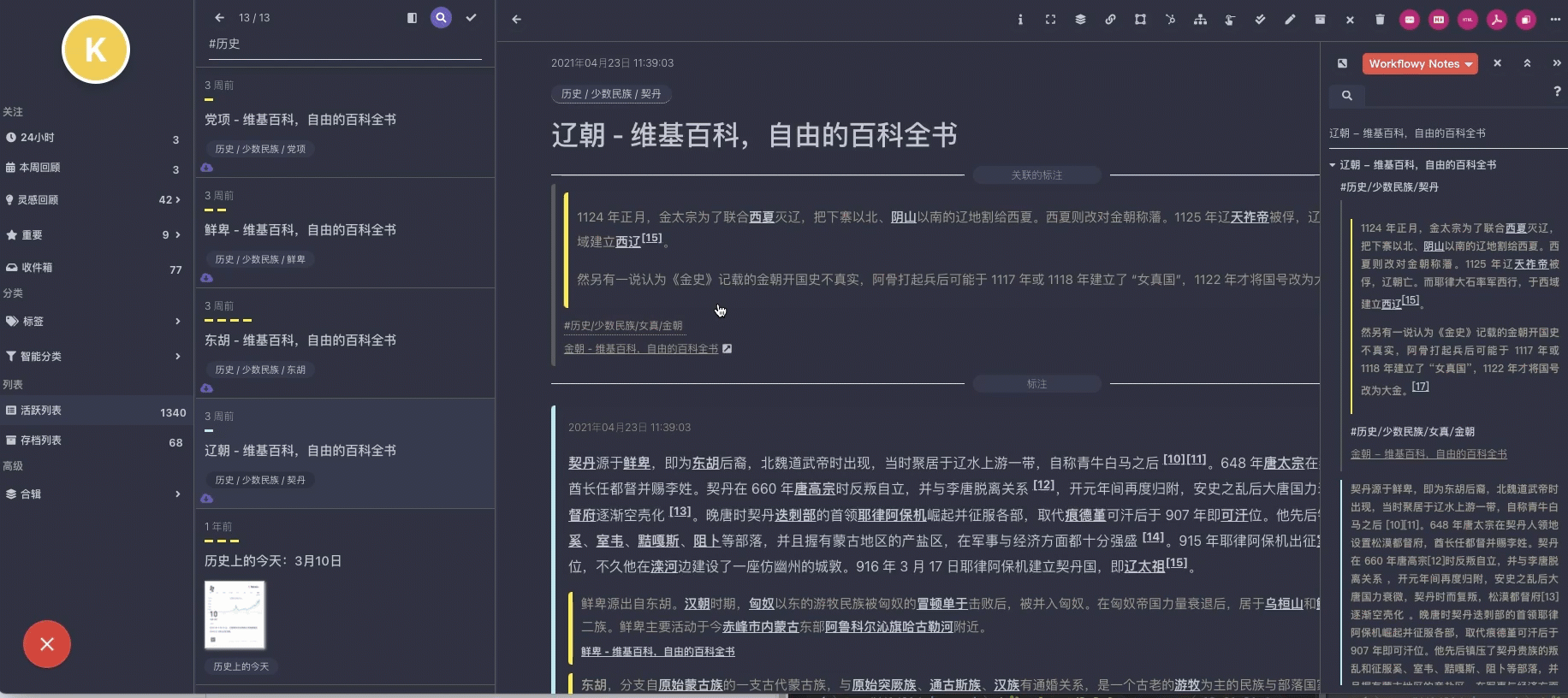1568x698 pixels.
Task: Click tag 历史 / 少数民族 / 党项
Action: click(x=260, y=149)
